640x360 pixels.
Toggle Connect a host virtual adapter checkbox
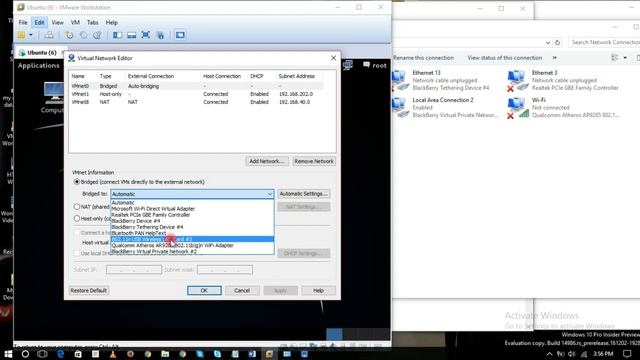click(x=77, y=233)
